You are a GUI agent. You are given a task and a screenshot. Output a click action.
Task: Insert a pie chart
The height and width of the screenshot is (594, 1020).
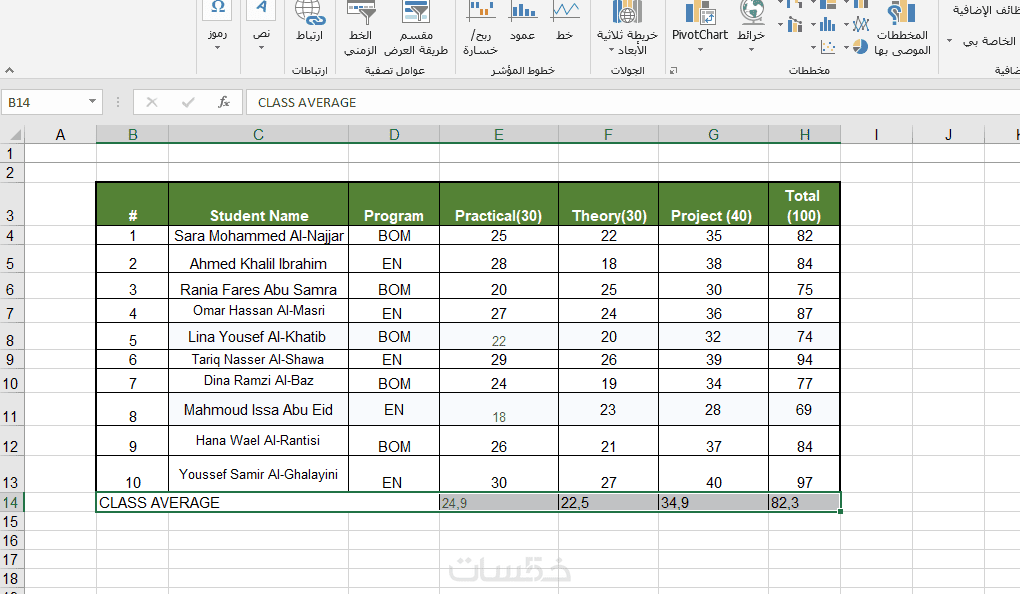(860, 47)
